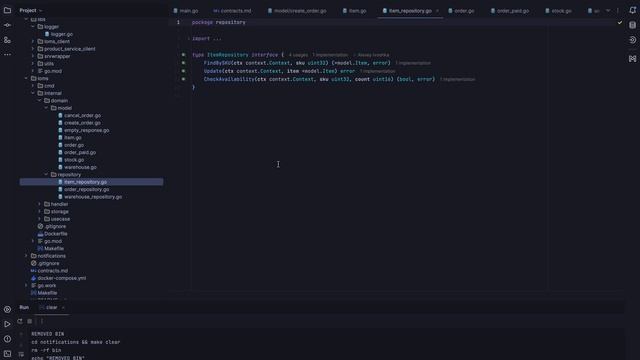This screenshot has height=360, width=640.
Task: Switch to the main.go tab
Action: pos(186,11)
